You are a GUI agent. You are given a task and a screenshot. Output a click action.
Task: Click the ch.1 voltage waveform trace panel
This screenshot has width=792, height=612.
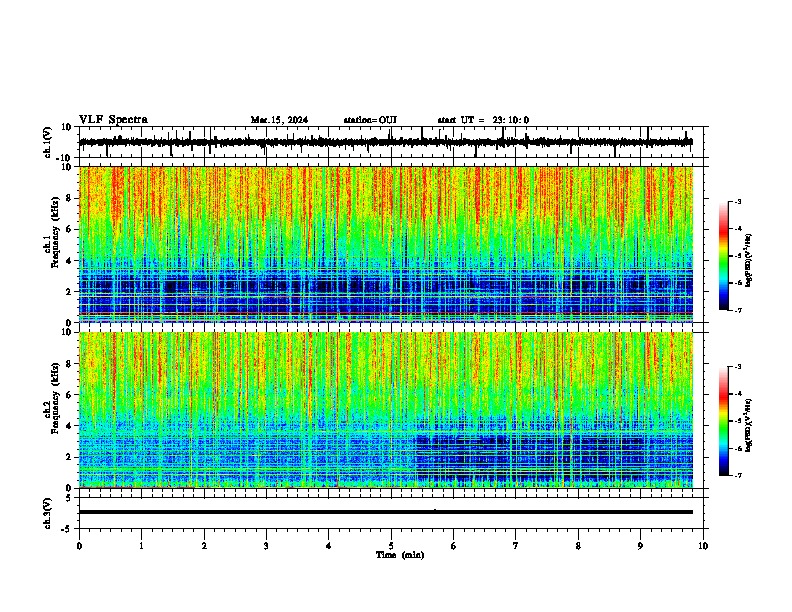(x=393, y=142)
